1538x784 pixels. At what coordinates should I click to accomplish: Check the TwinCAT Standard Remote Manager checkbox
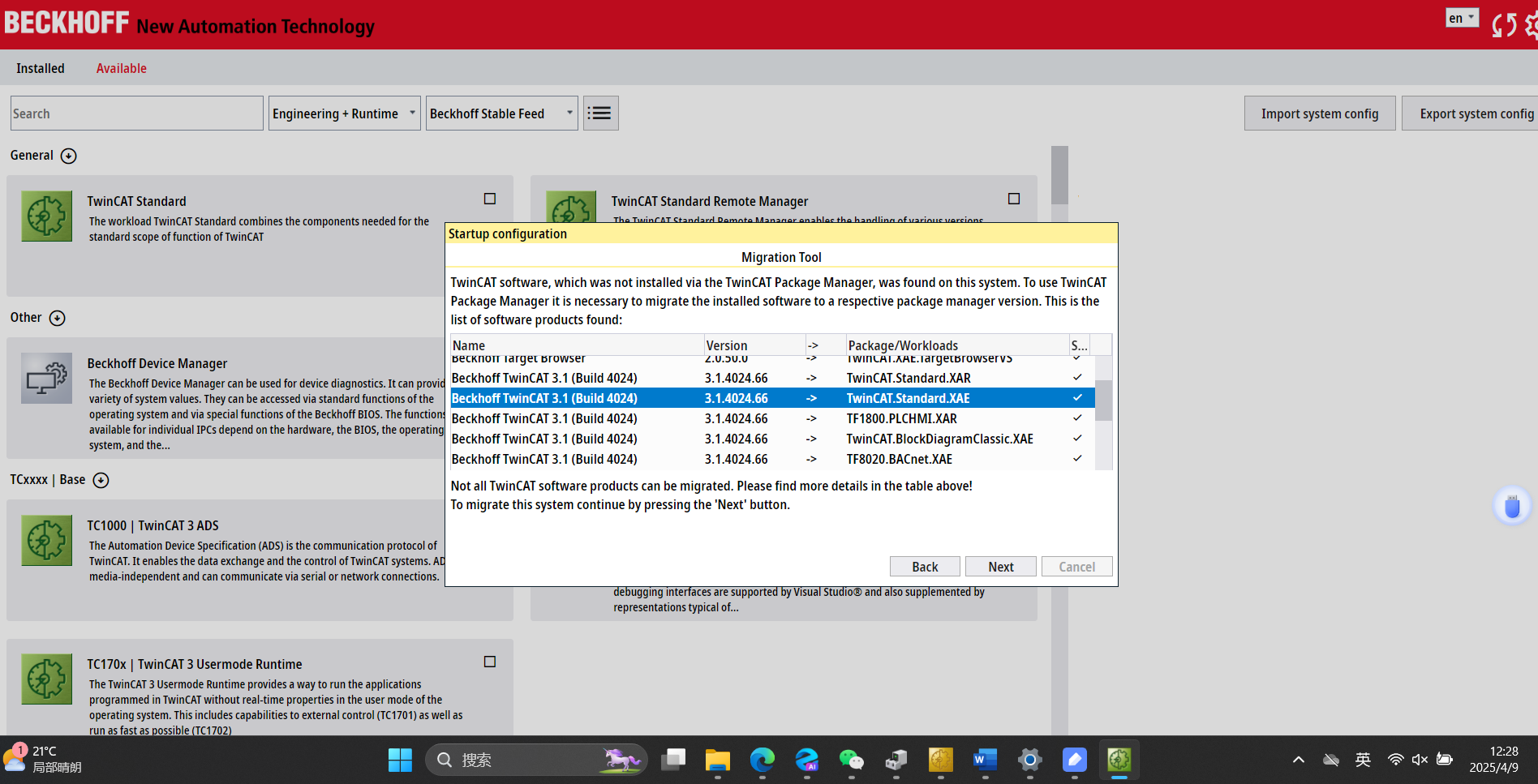(1014, 199)
